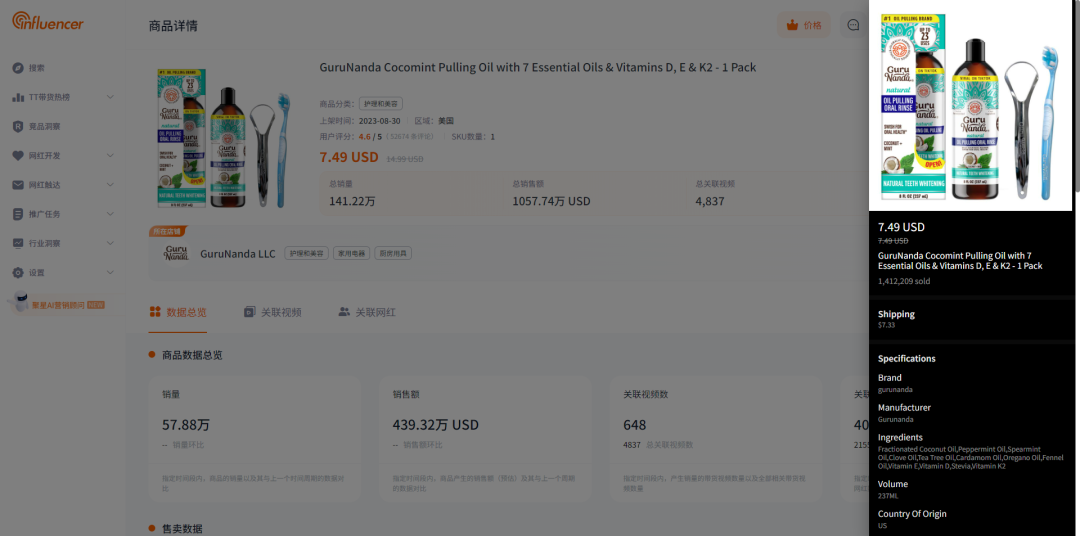Click the bar chart icon for TT带货热榜
Viewport: 1080px width, 536px height.
point(18,97)
